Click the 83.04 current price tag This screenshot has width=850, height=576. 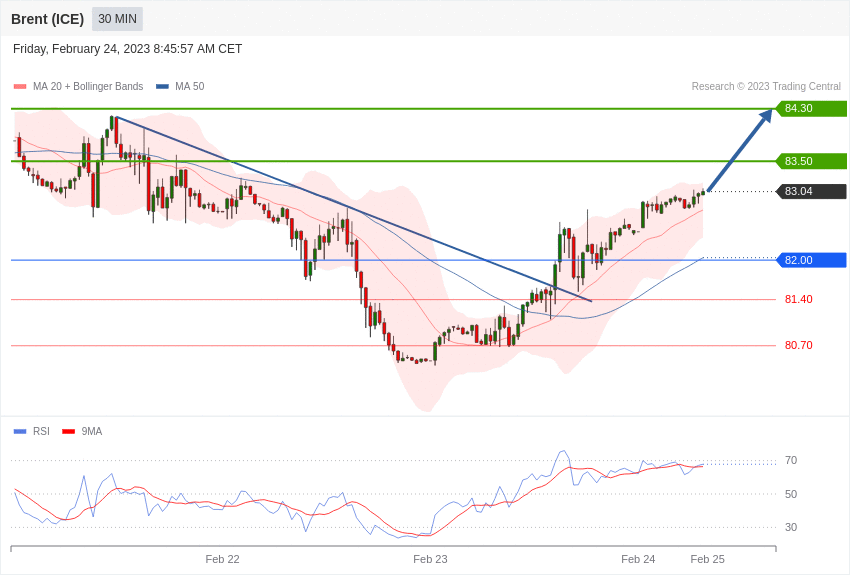point(812,191)
